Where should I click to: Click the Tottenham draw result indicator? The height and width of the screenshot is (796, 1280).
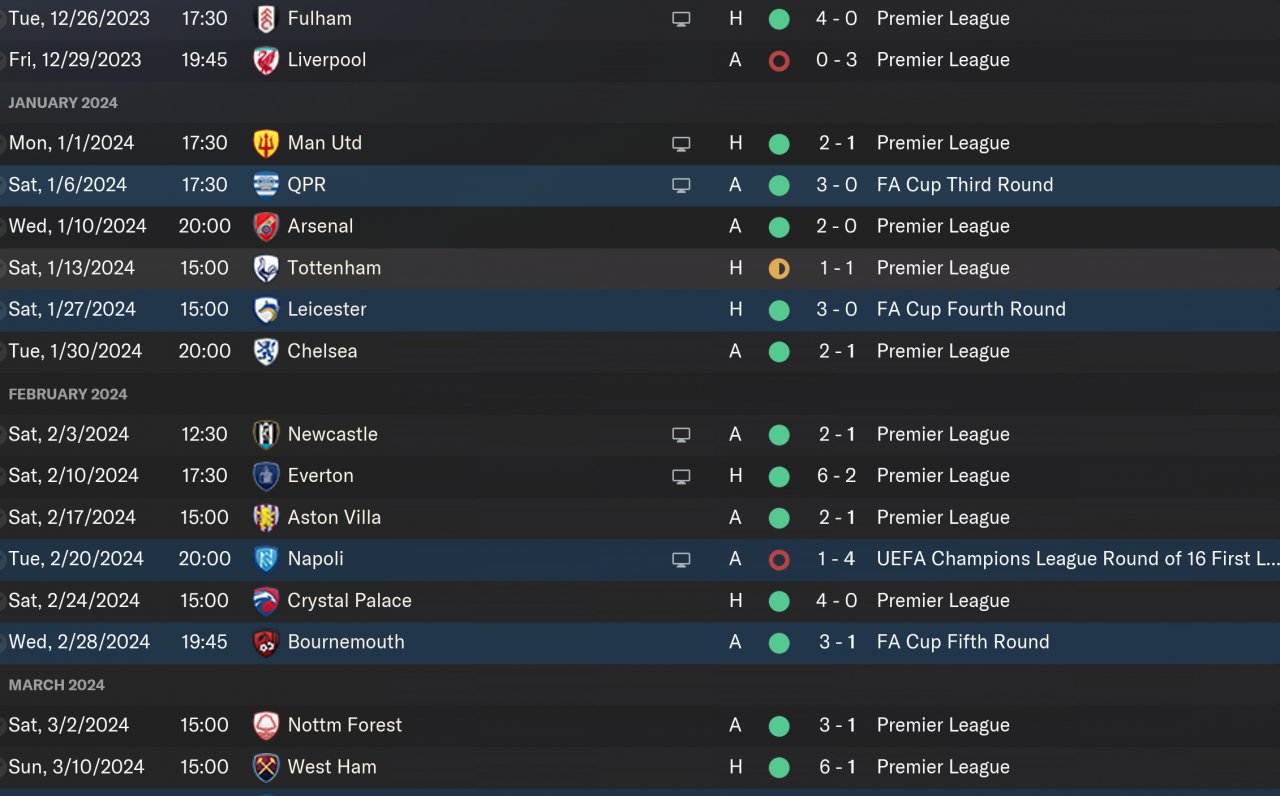coord(779,268)
